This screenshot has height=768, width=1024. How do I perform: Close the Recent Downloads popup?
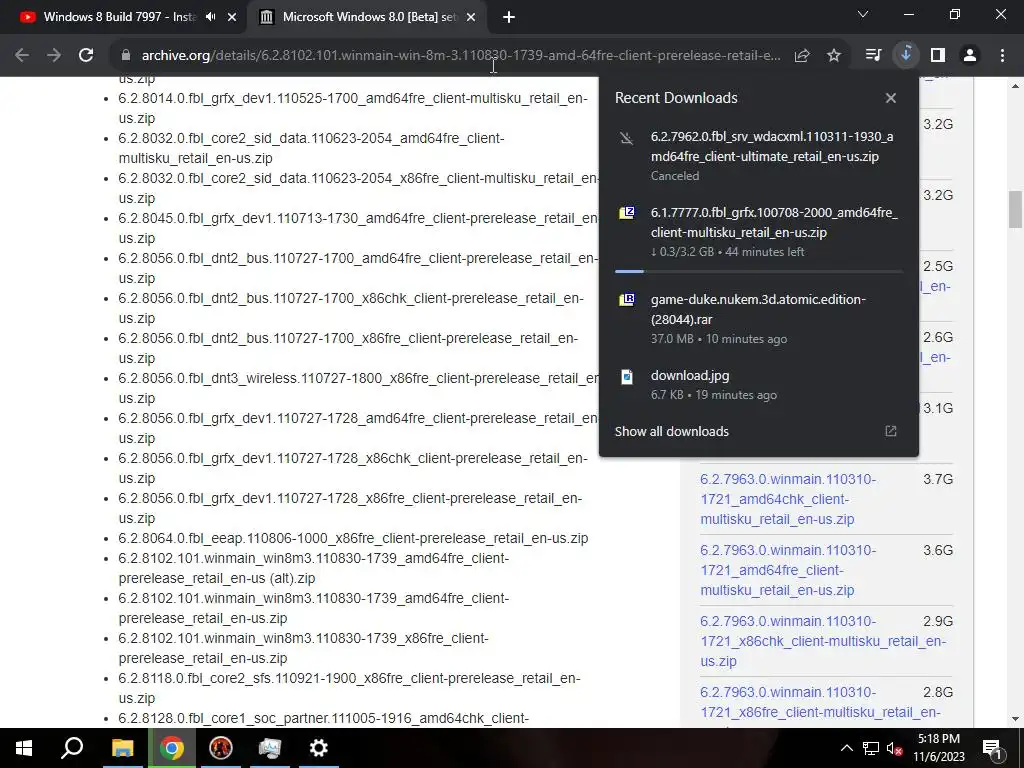[891, 98]
